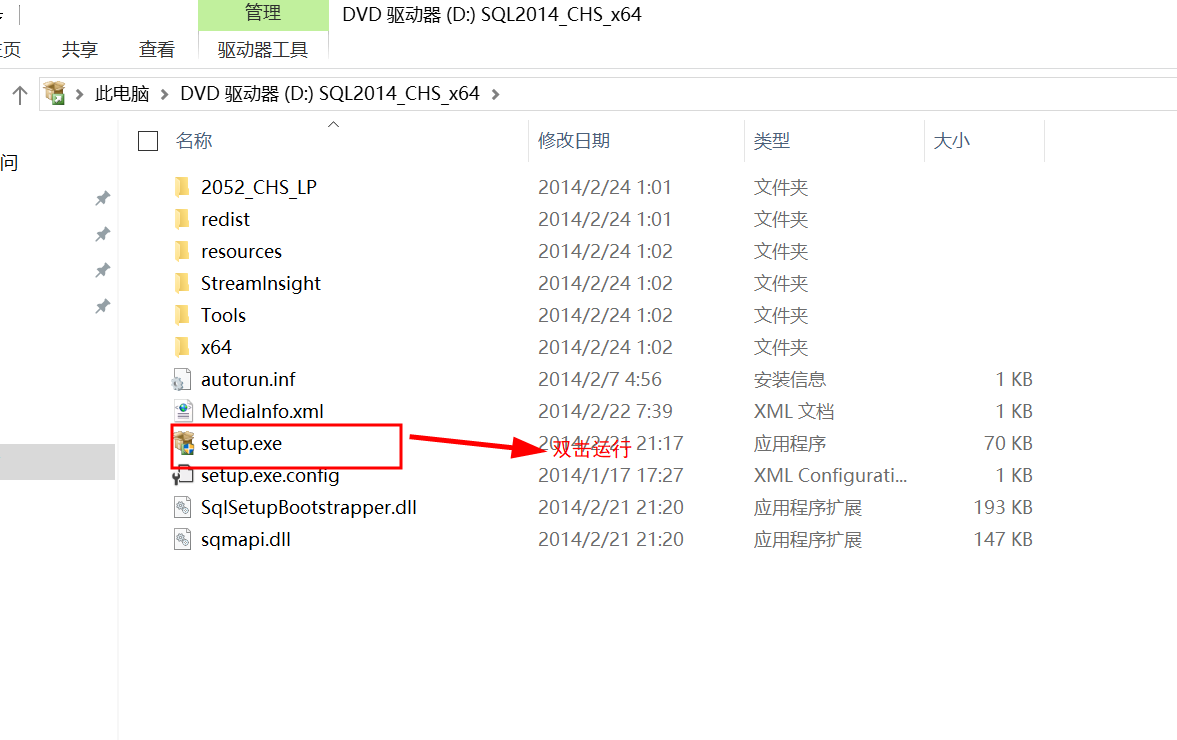This screenshot has width=1177, height=740.
Task: Click the pin icon beside the Tools row
Action: [103, 306]
